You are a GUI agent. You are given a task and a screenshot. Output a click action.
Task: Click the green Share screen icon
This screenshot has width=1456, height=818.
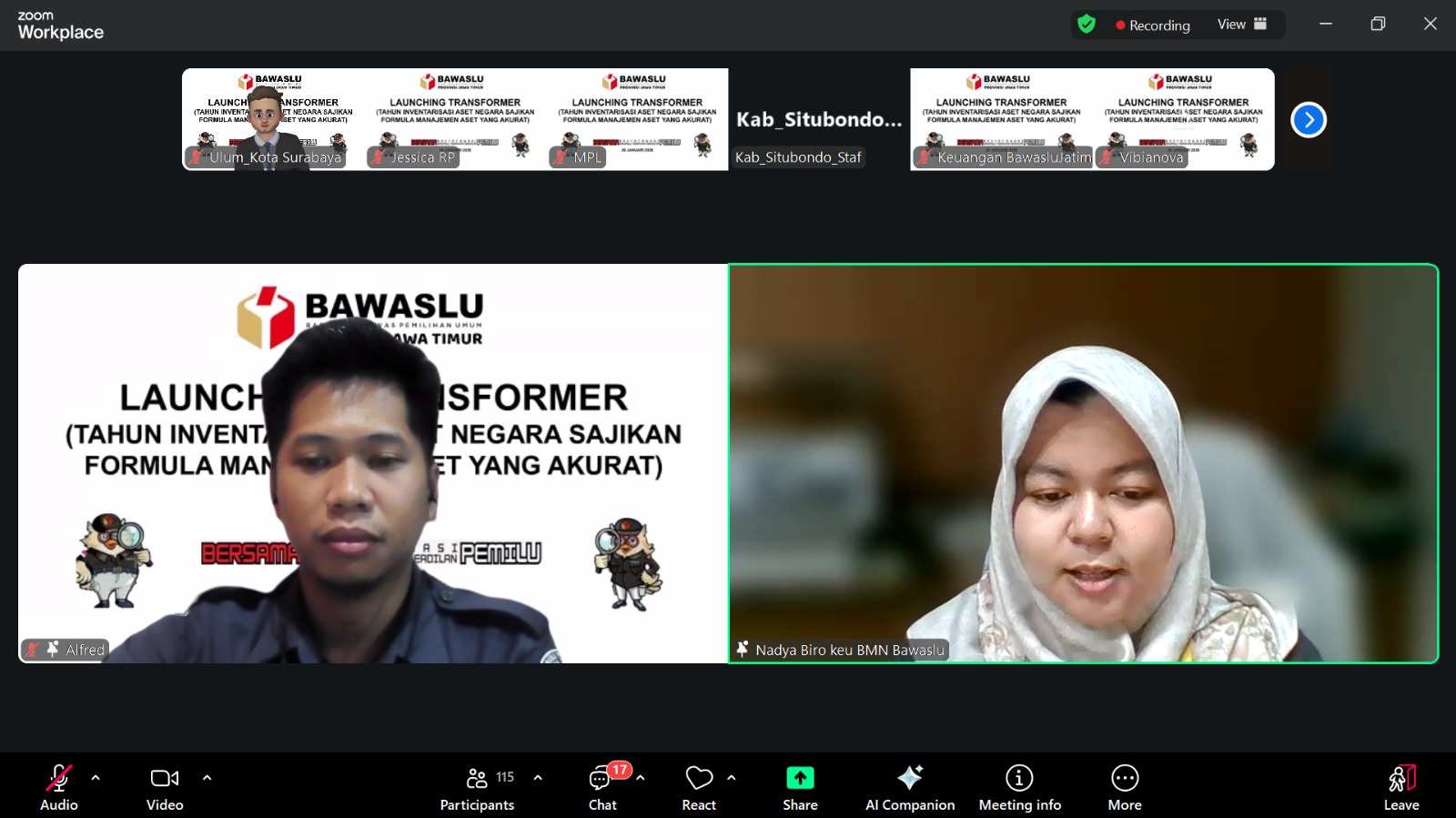800,778
